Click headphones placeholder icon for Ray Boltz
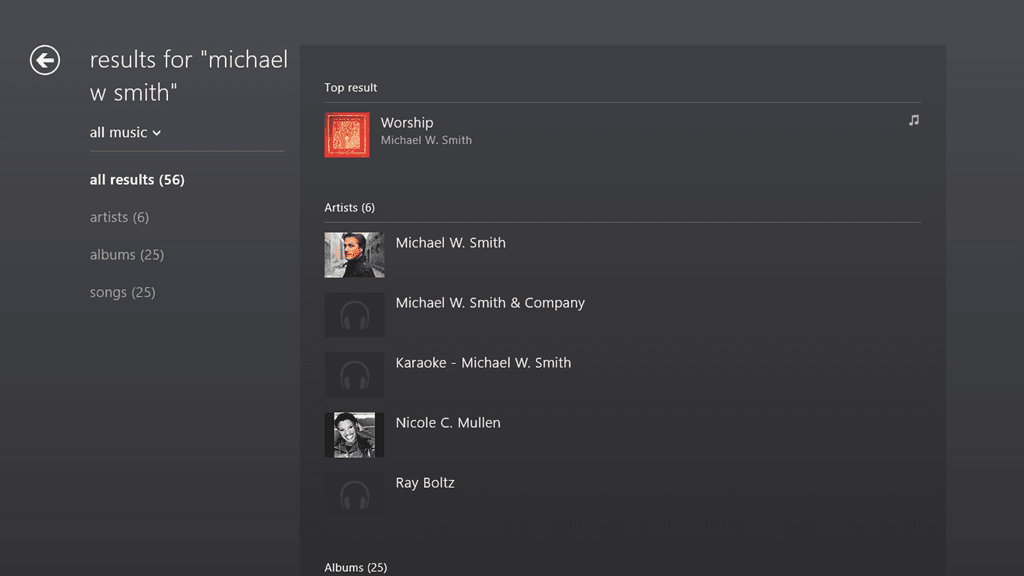1024x576 pixels. (x=354, y=494)
